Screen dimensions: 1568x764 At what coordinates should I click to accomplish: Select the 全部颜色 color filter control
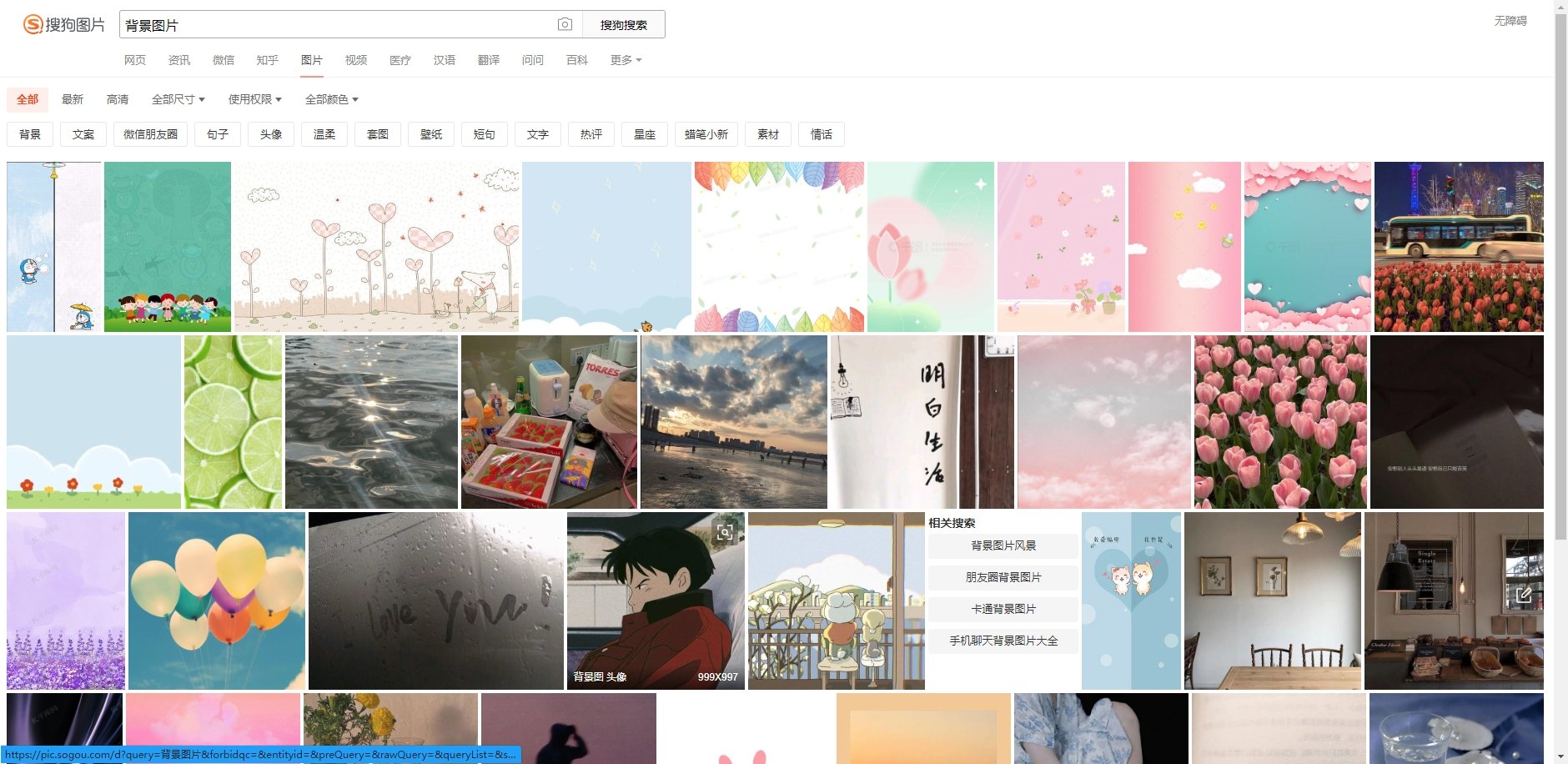tap(332, 99)
